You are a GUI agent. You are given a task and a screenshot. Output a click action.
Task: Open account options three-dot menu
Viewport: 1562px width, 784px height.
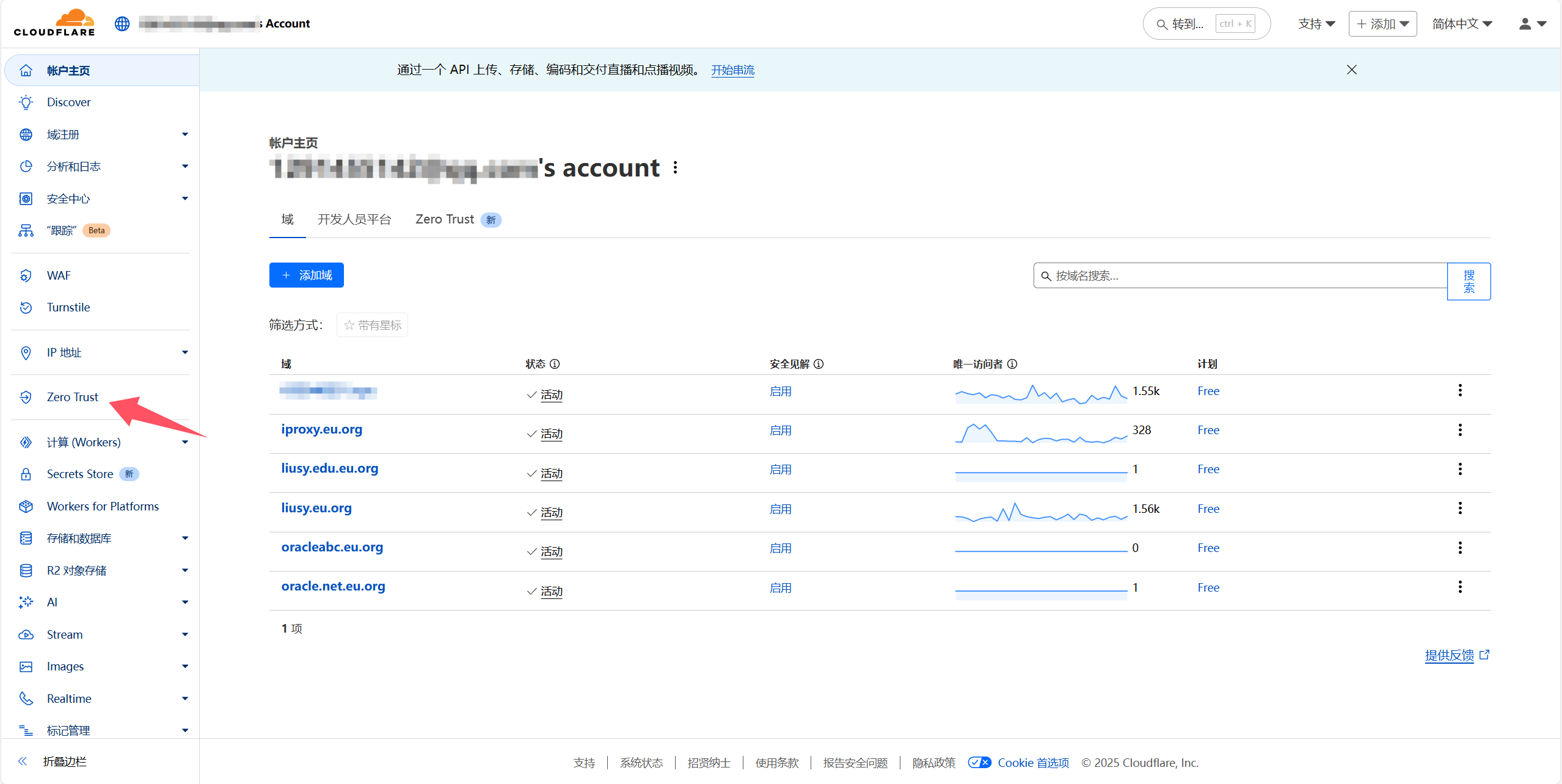[x=675, y=167]
